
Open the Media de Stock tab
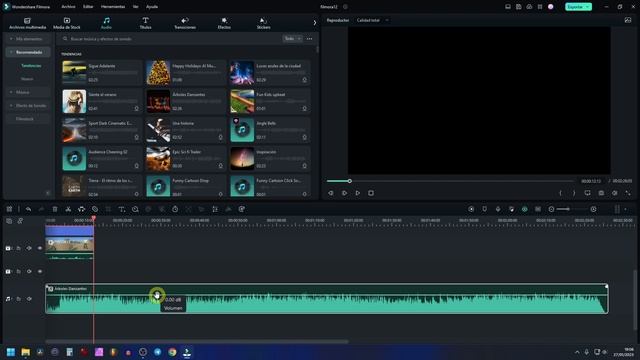click(x=67, y=23)
